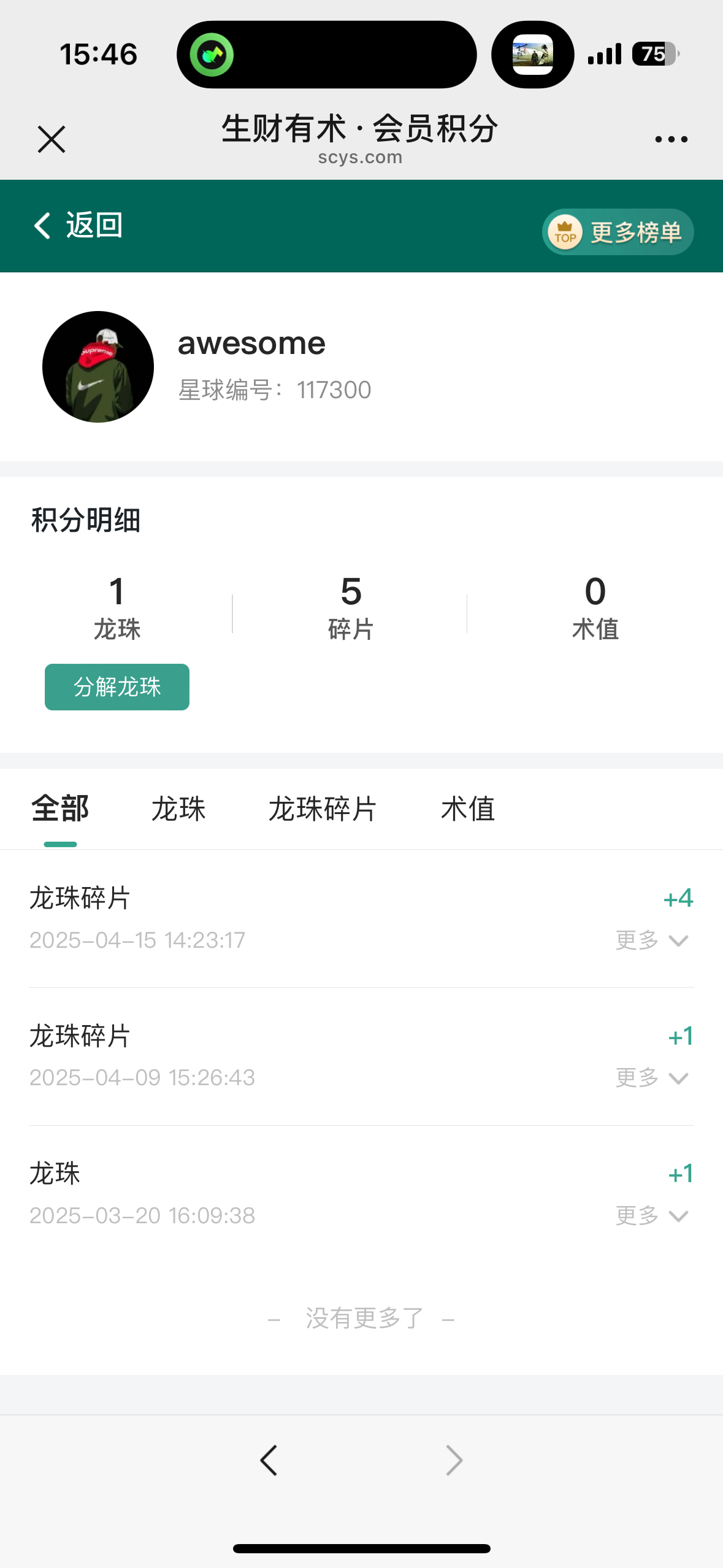723x1568 pixels.
Task: Expand 更多 for the 2025-03-20 龙珠 record
Action: [x=652, y=1216]
